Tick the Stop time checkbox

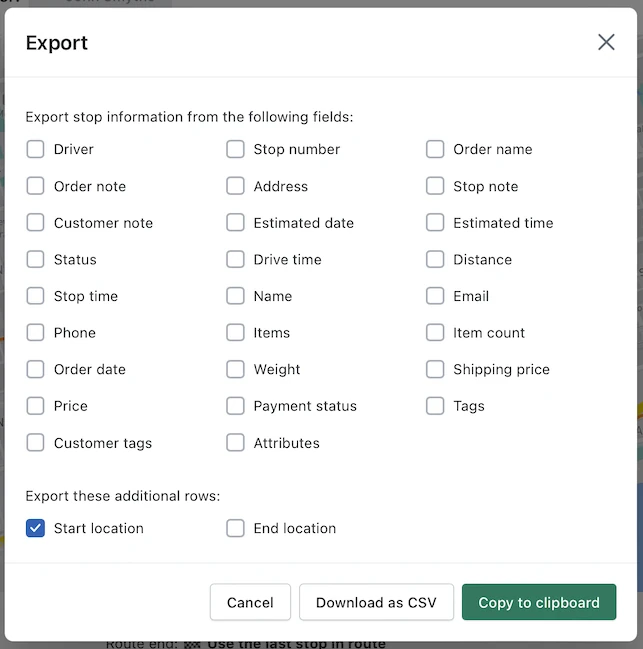(35, 296)
